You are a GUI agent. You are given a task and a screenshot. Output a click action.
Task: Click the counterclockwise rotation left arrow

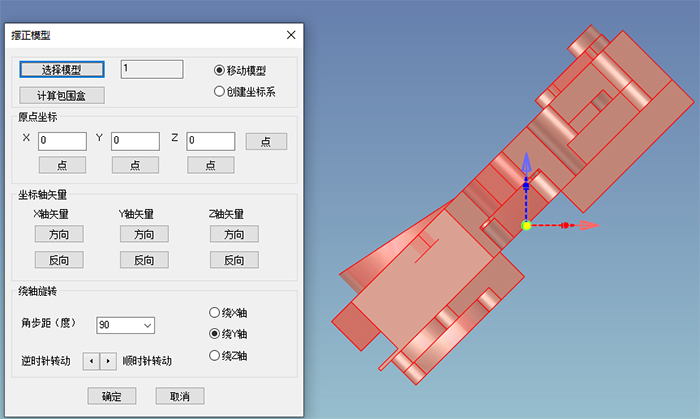click(x=89, y=360)
